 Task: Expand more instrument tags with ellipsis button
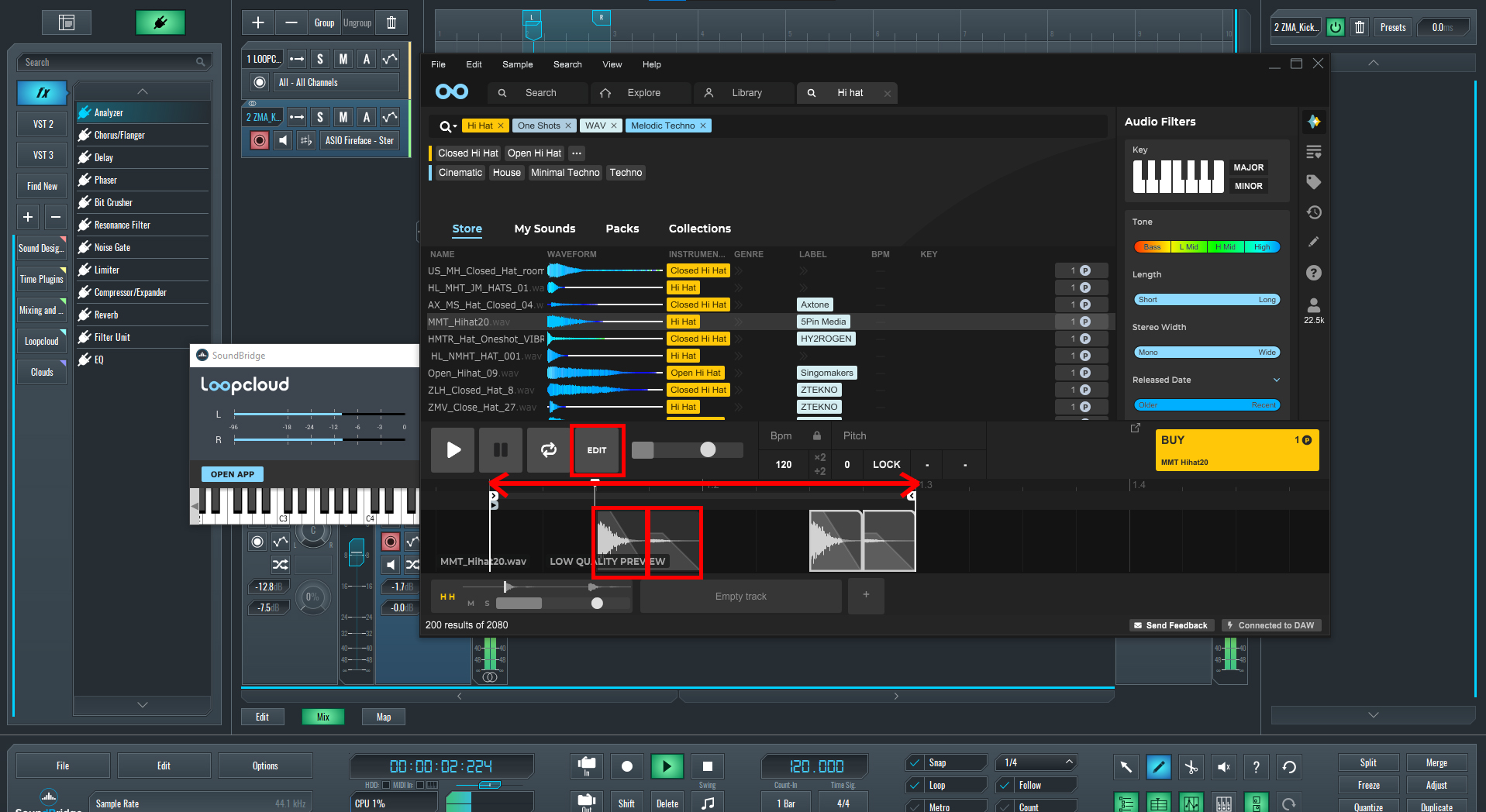click(577, 153)
